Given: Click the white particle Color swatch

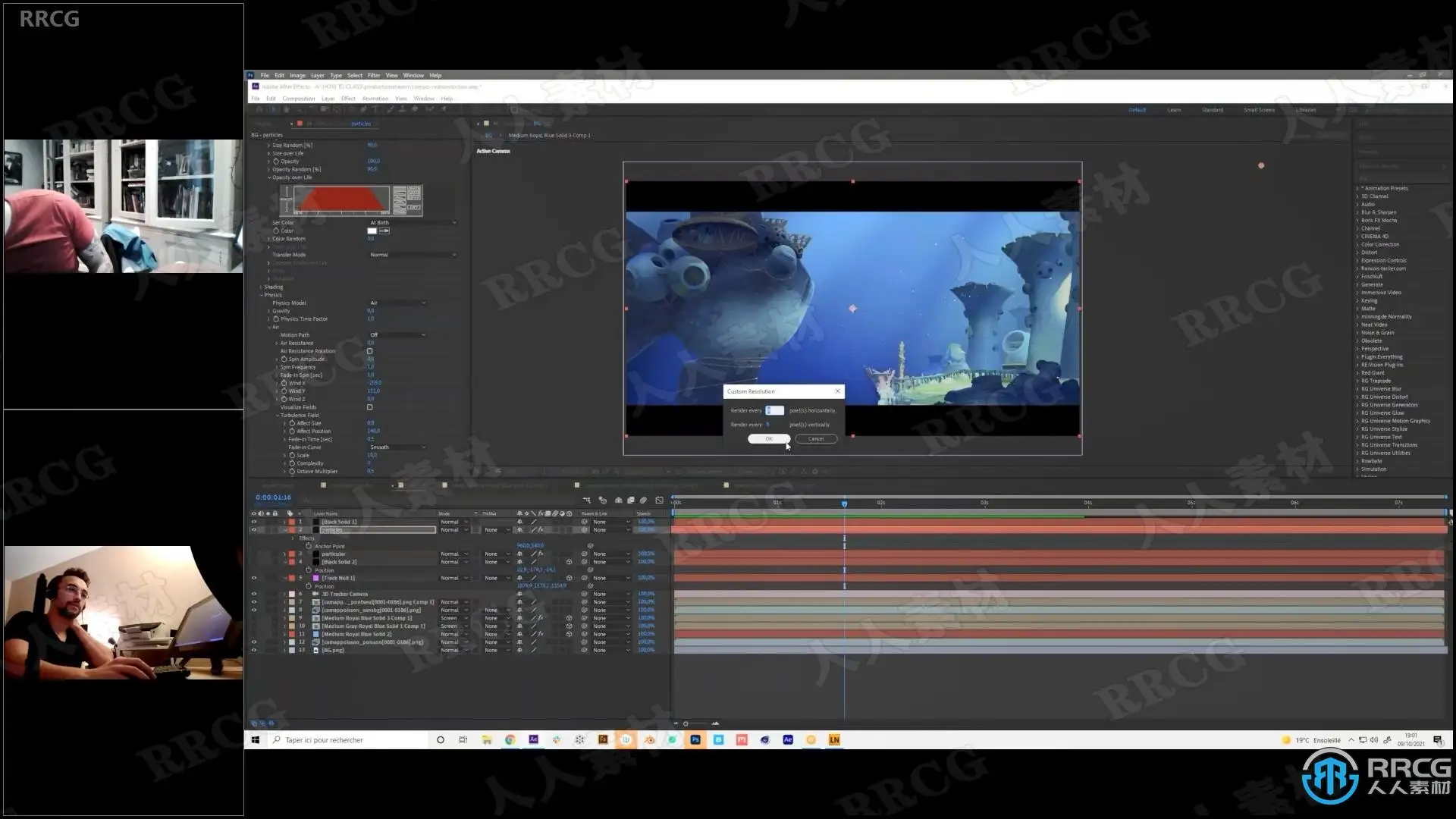Looking at the screenshot, I should coord(372,231).
